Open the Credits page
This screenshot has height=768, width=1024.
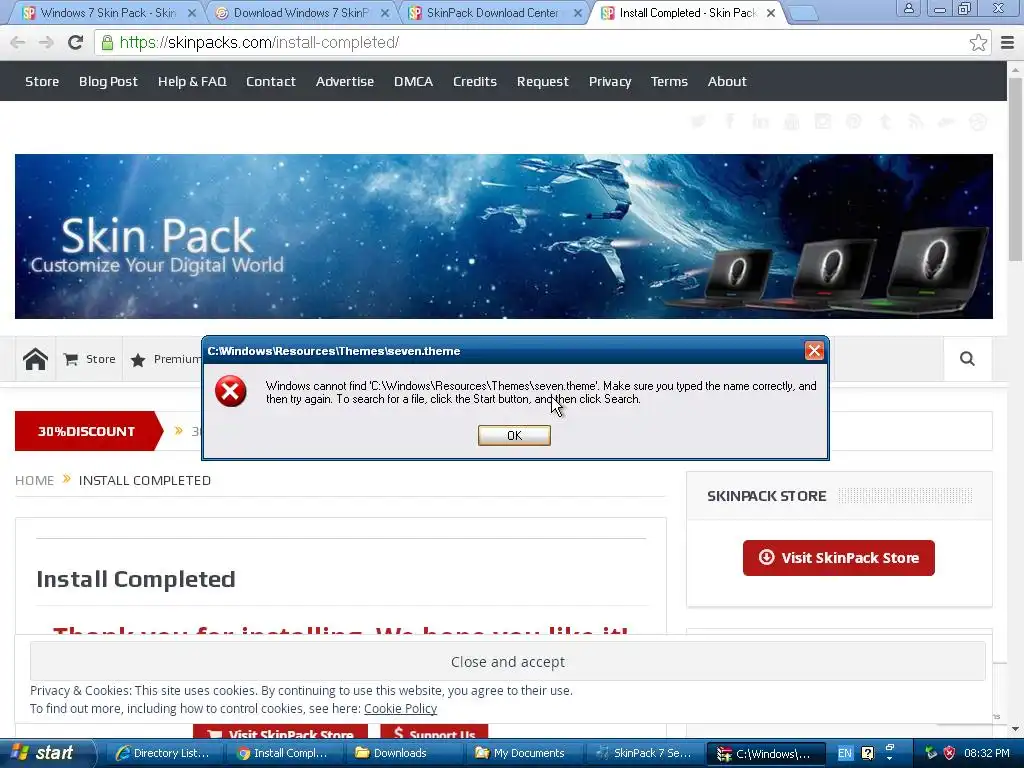(x=475, y=82)
